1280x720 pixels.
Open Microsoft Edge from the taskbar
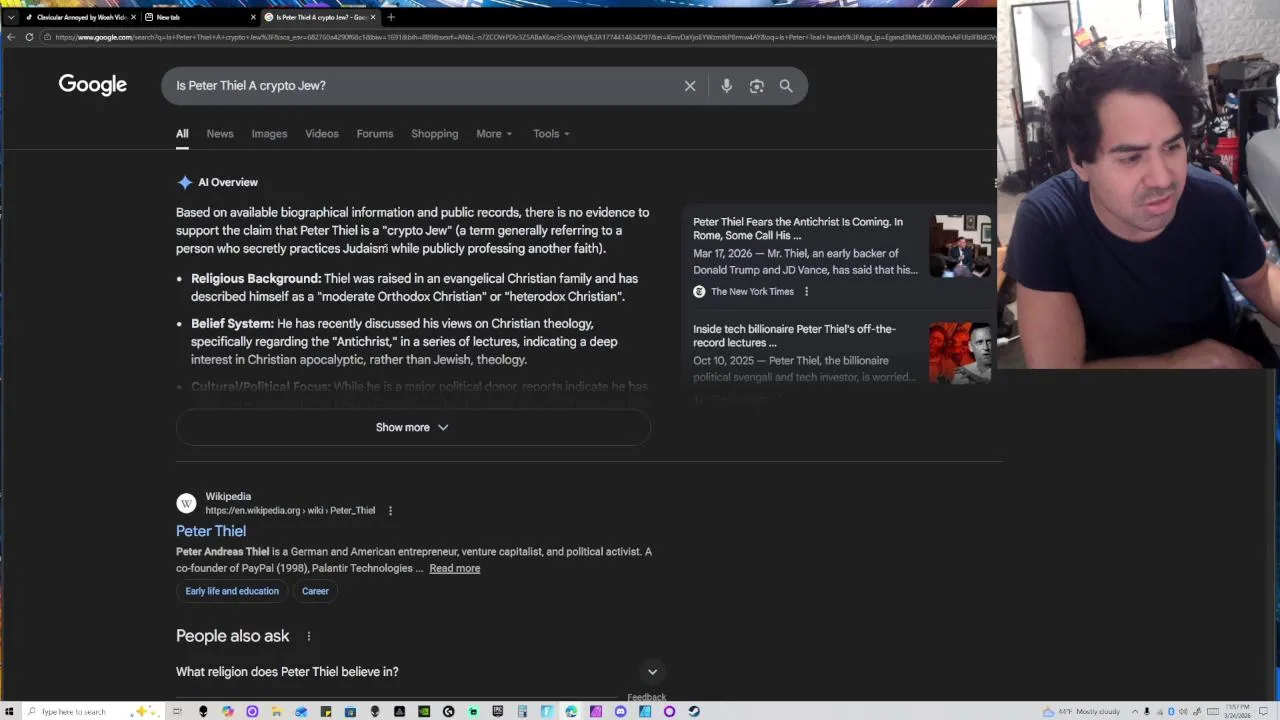coord(571,711)
